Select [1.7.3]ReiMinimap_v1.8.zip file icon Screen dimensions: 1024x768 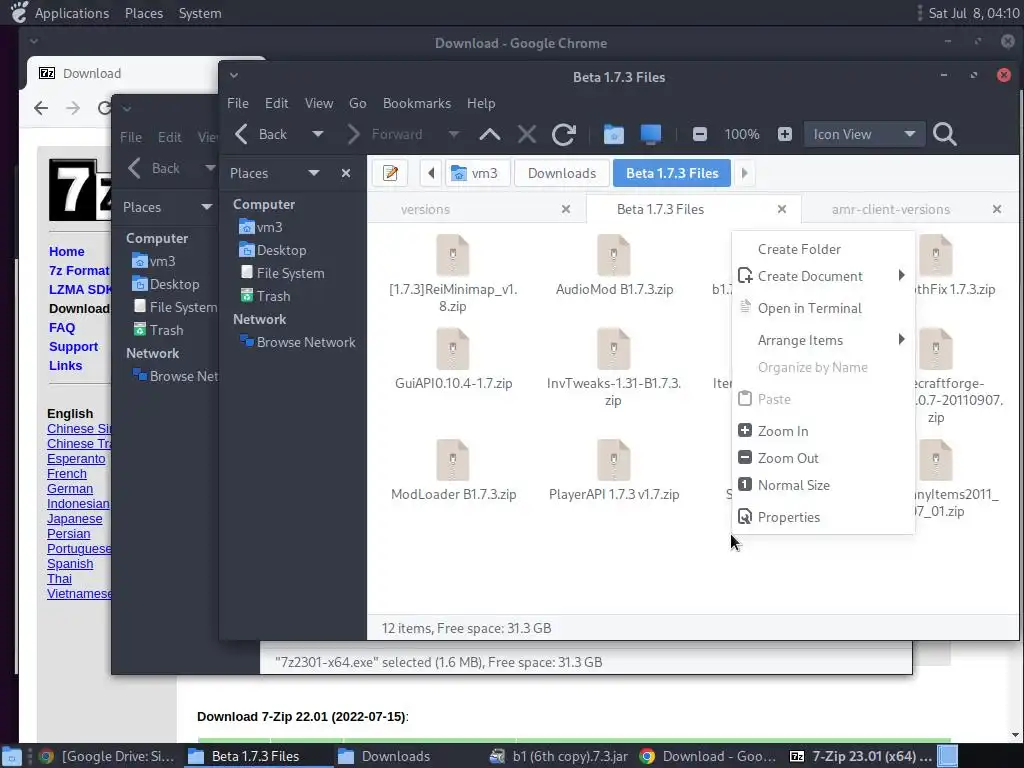tap(453, 255)
